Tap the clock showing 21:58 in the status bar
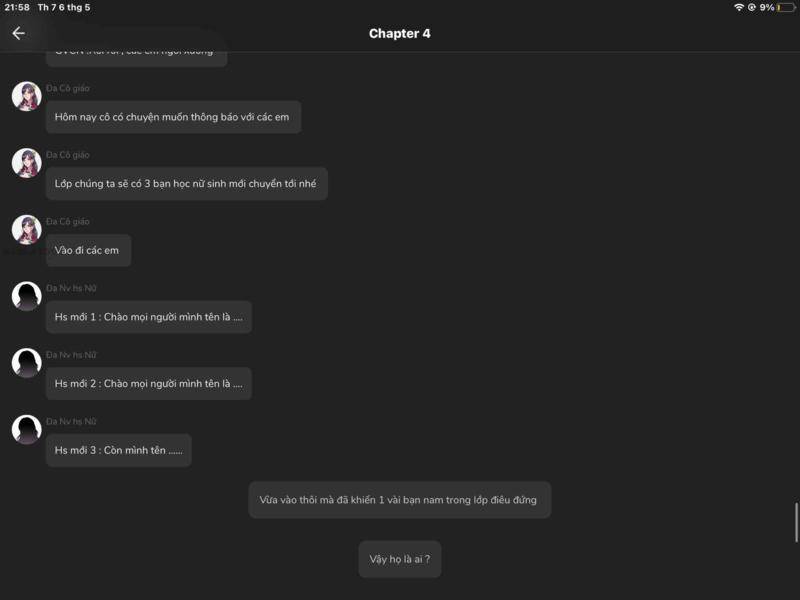 (x=17, y=7)
